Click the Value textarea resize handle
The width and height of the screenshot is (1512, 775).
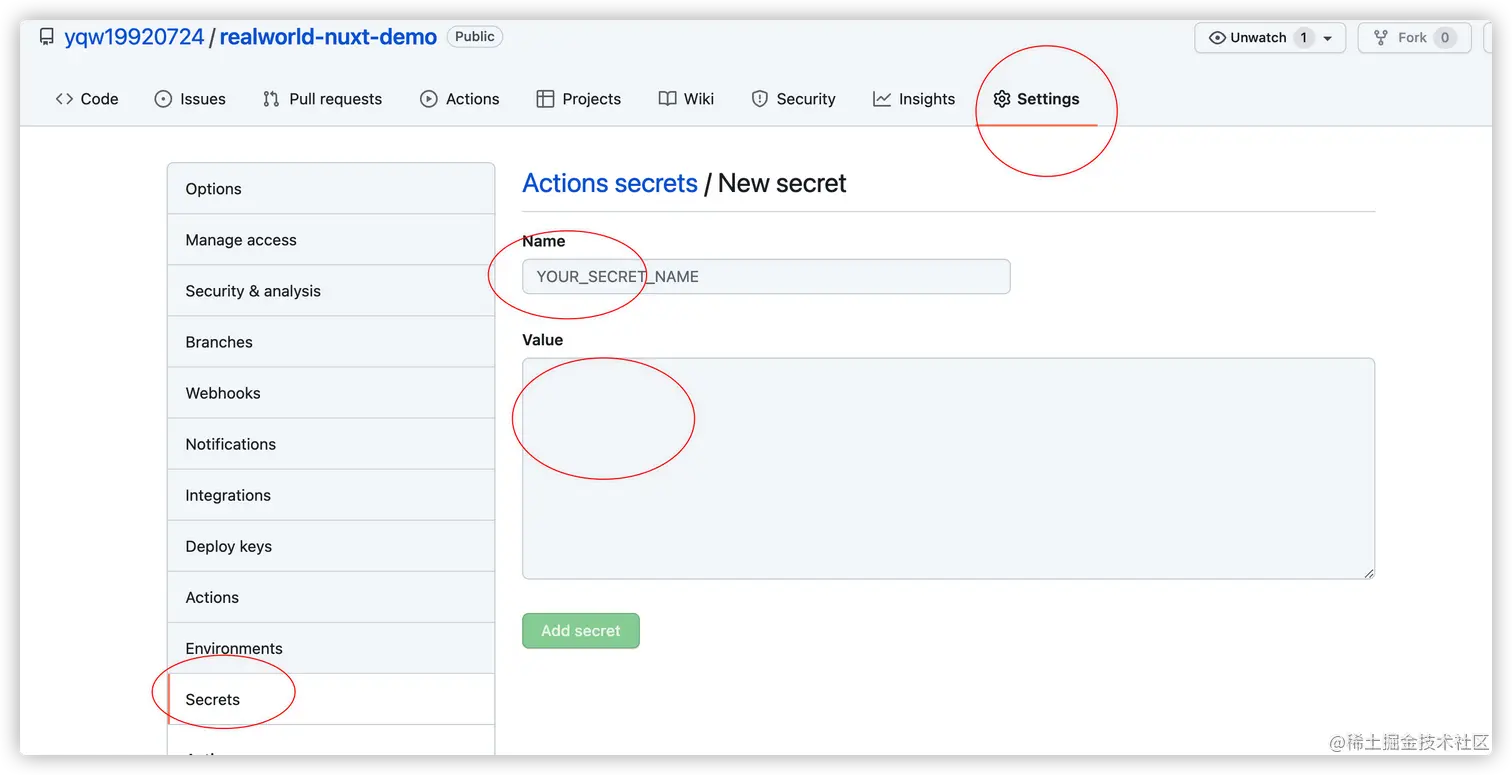(x=1368, y=572)
